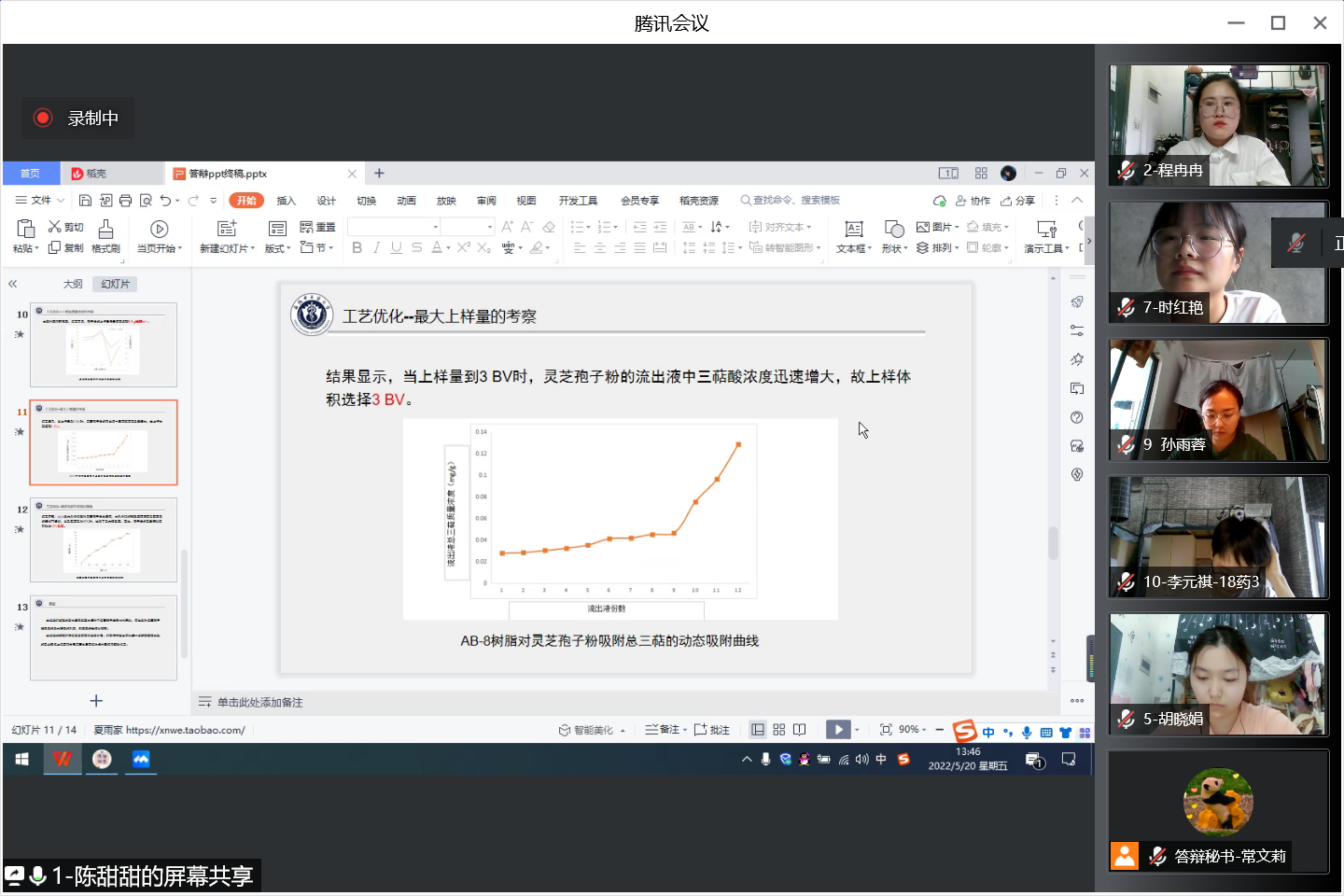Image resolution: width=1344 pixels, height=896 pixels.
Task: Toggle Underline text formatting
Action: coord(397,248)
